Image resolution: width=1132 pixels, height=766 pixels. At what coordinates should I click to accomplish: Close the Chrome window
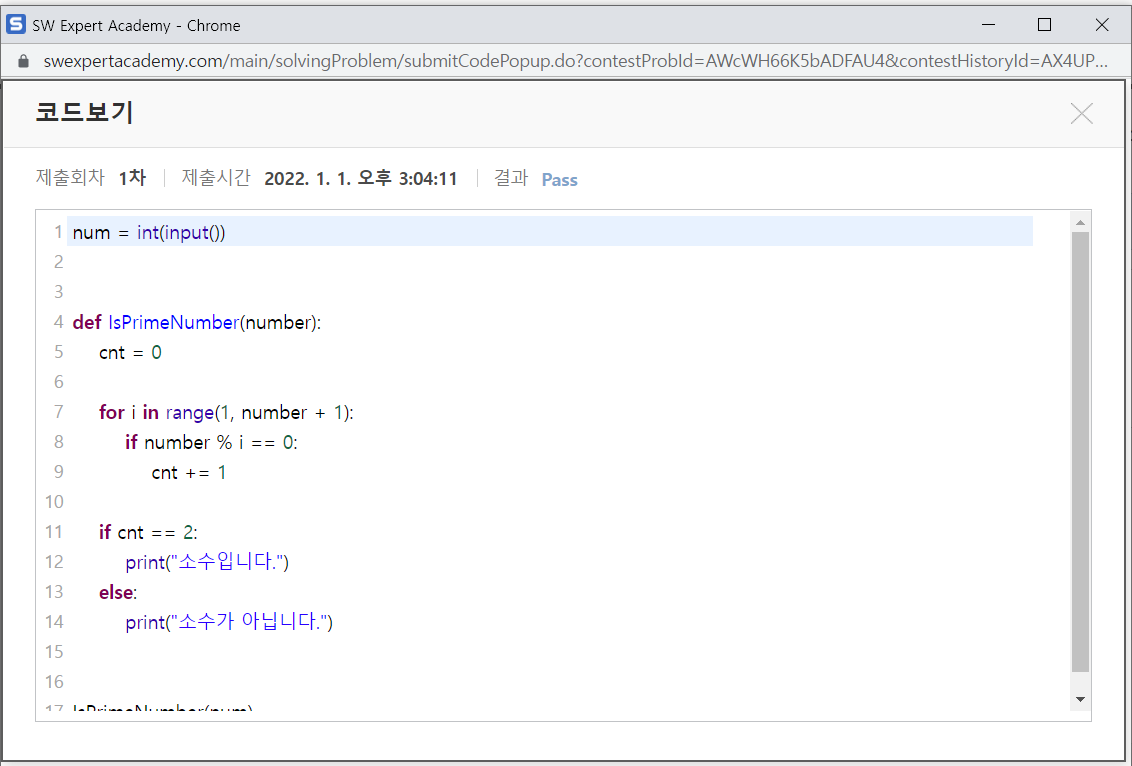click(x=1102, y=25)
